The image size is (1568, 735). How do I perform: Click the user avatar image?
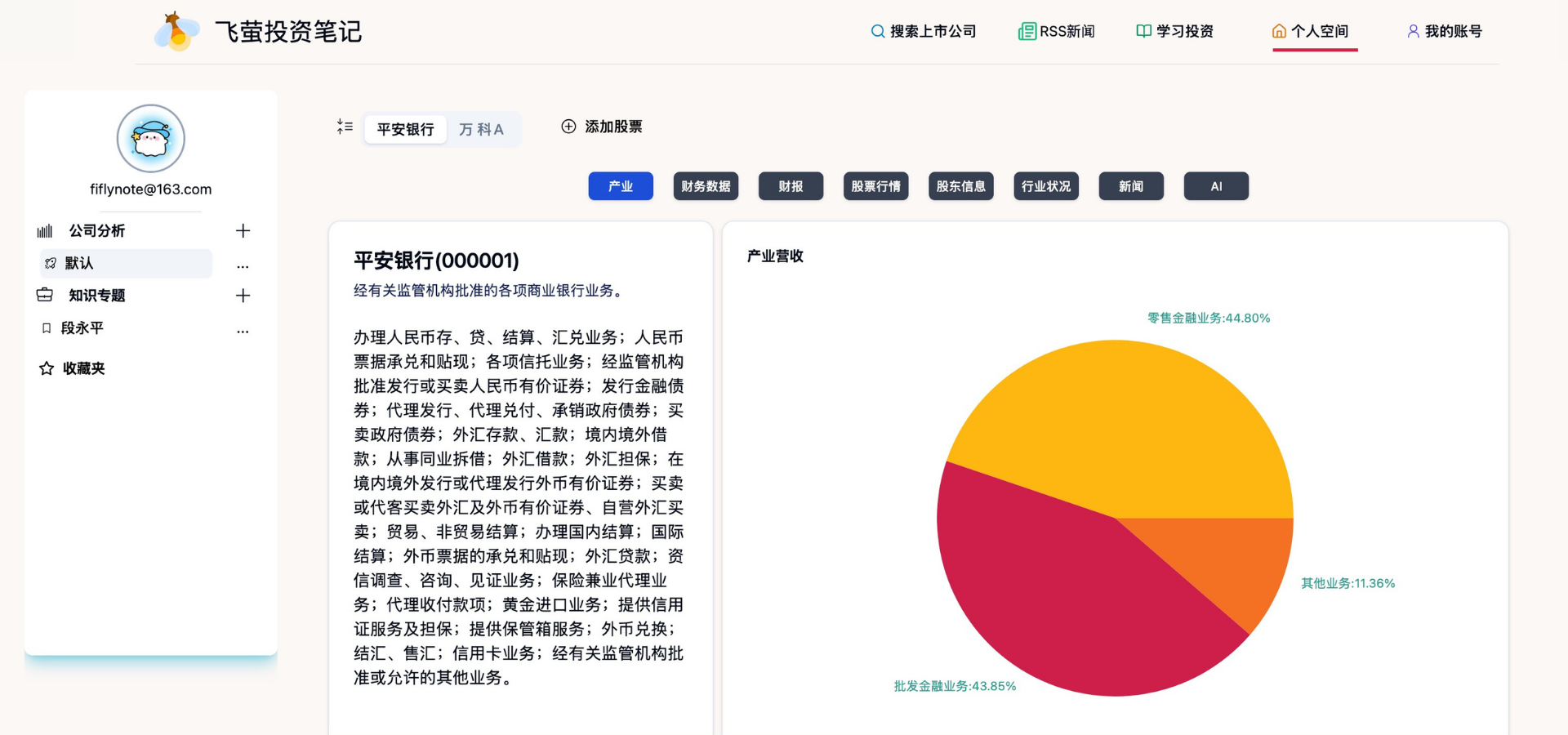[x=151, y=138]
